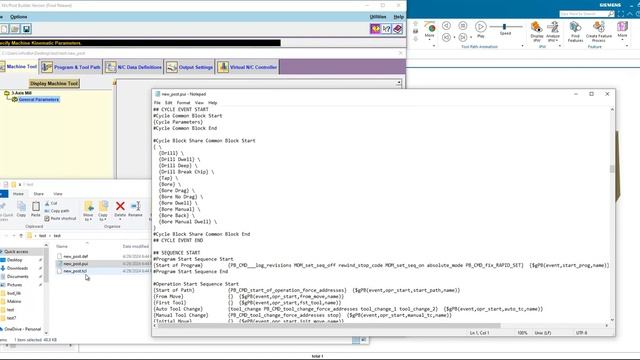The height and width of the screenshot is (360, 640).
Task: Click the context help question-arrow icon in Post Builder
Action: tap(386, 29)
